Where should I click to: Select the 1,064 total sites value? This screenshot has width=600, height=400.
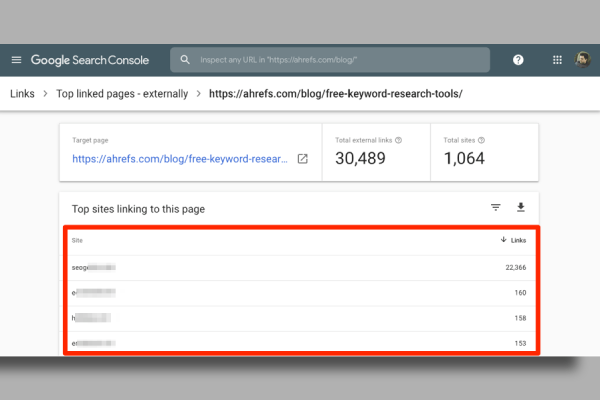pyautogui.click(x=464, y=158)
